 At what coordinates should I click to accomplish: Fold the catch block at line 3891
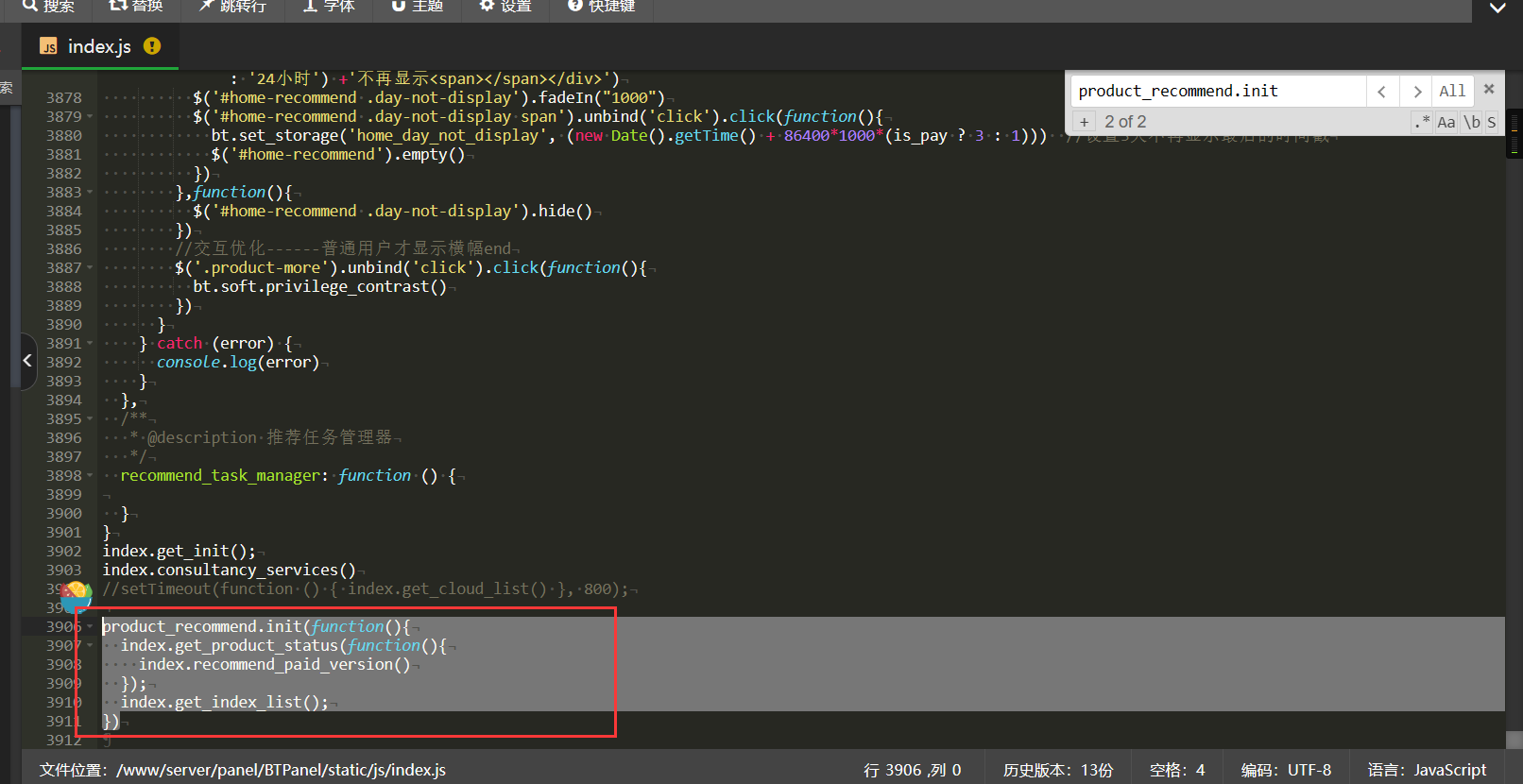tap(90, 343)
